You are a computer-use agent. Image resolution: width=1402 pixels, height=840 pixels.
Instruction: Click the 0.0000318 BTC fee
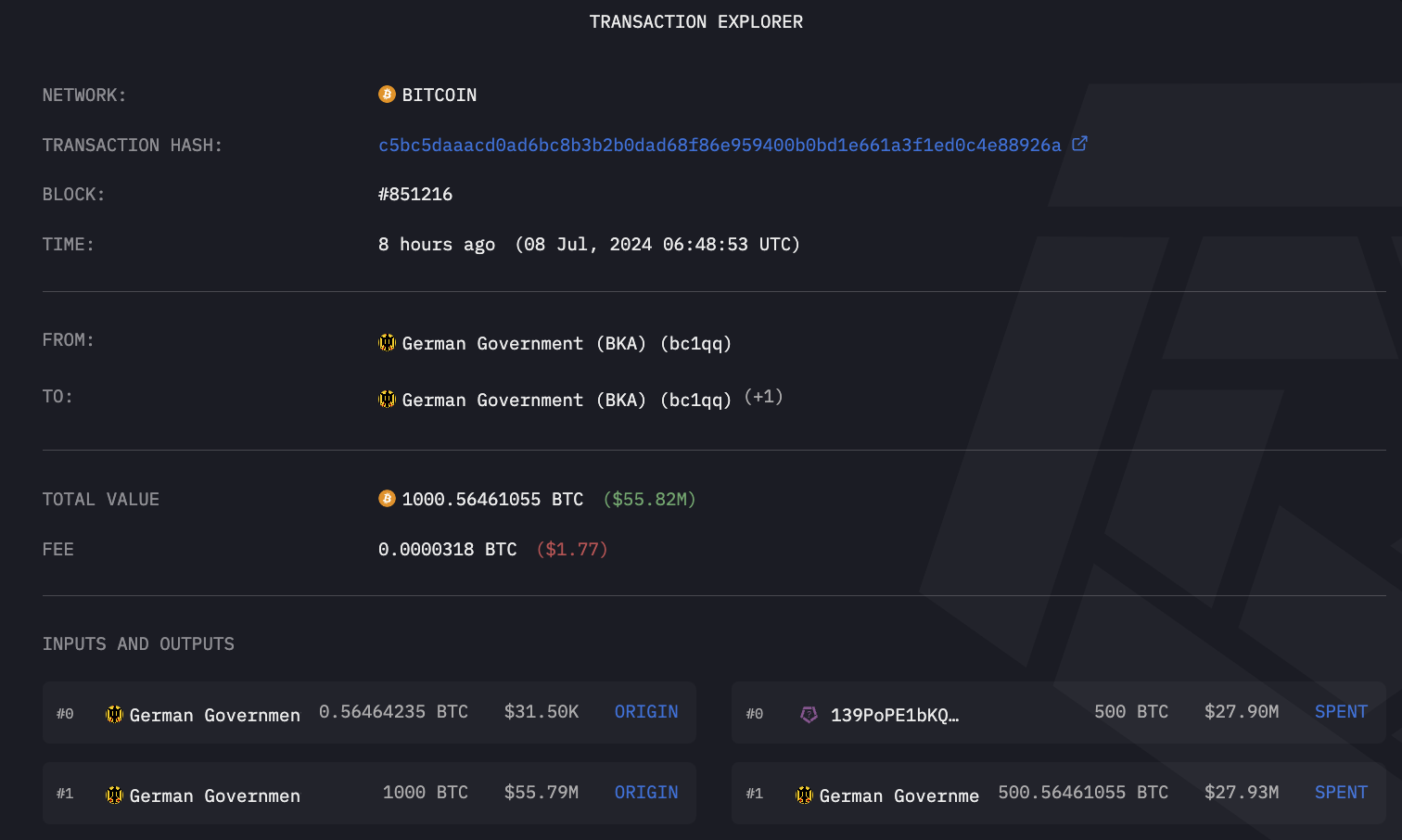click(448, 549)
